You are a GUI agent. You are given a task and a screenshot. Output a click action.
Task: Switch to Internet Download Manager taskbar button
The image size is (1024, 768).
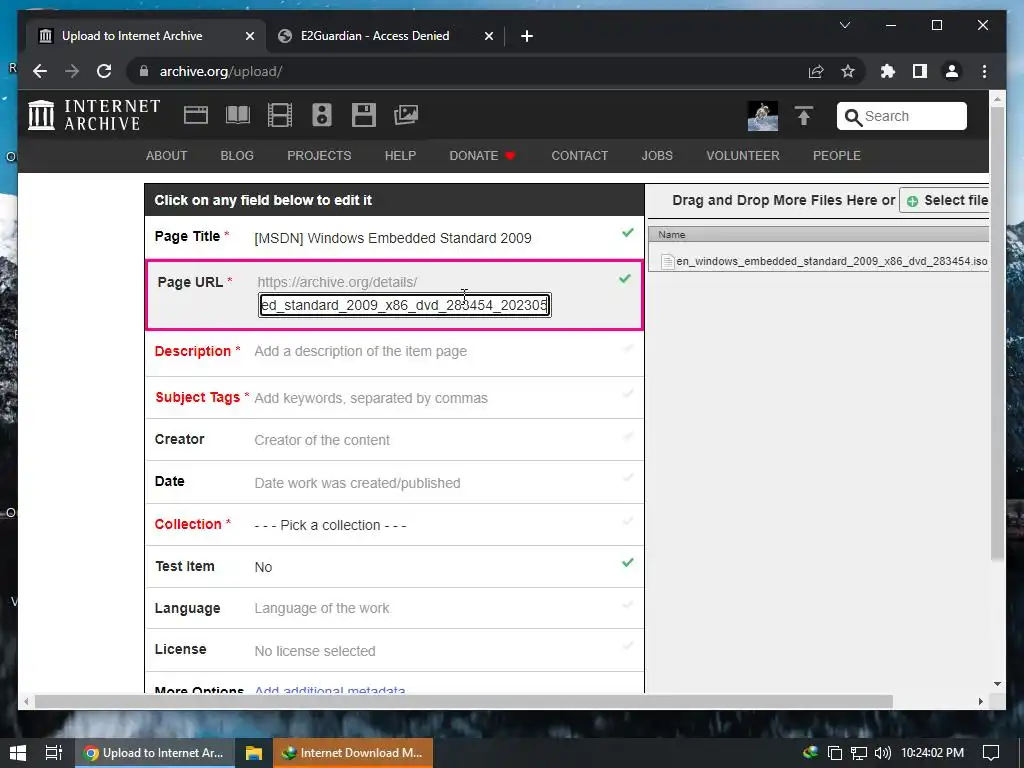point(353,753)
